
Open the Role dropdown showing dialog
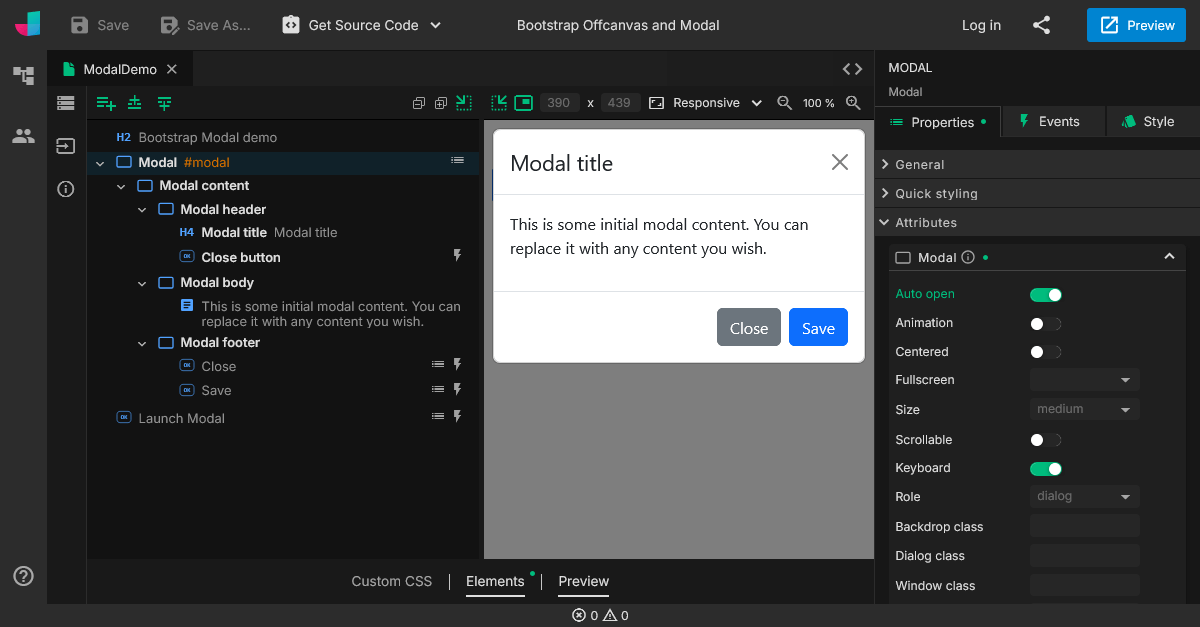[1085, 496]
